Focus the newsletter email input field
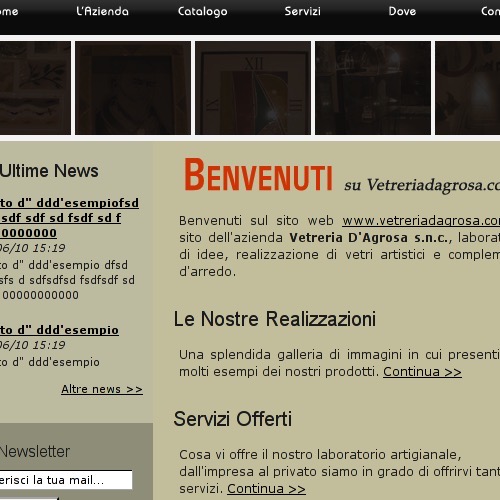The image size is (500, 500). point(66,480)
